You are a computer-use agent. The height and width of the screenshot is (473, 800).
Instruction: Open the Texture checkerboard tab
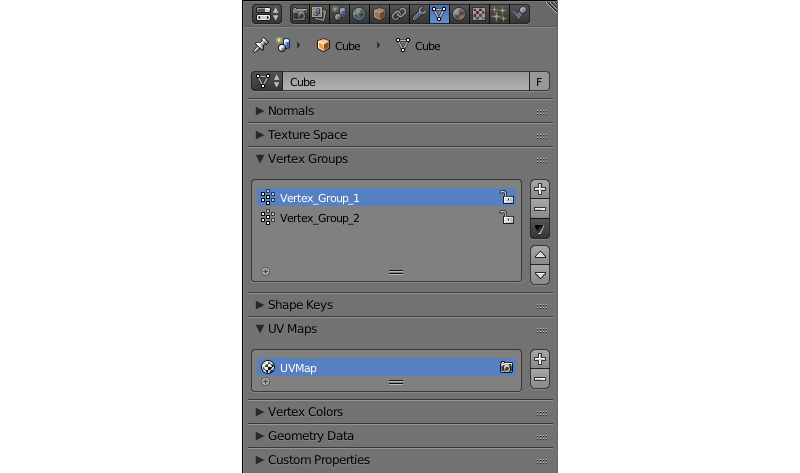click(479, 14)
